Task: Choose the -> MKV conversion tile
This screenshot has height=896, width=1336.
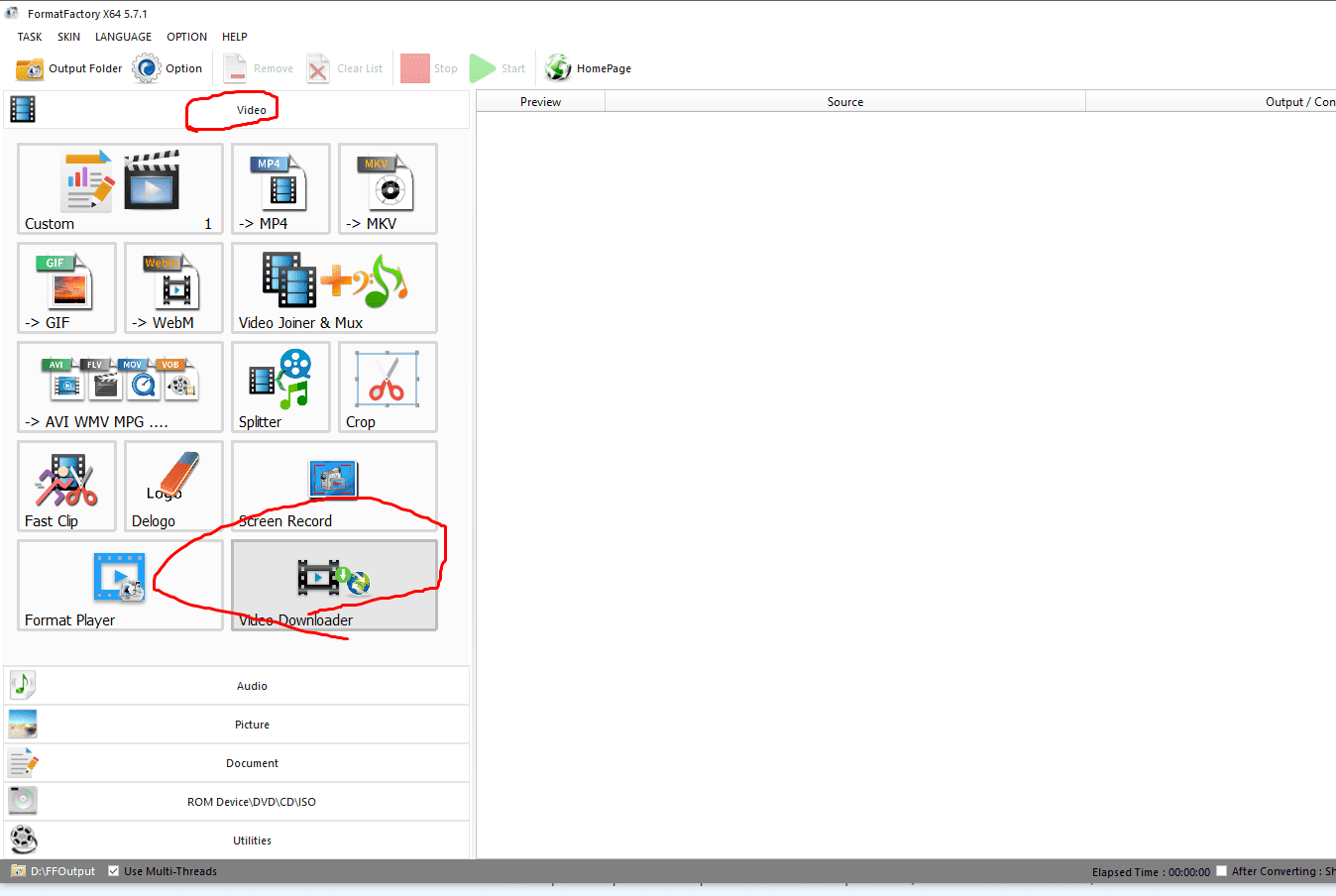Action: pos(388,188)
